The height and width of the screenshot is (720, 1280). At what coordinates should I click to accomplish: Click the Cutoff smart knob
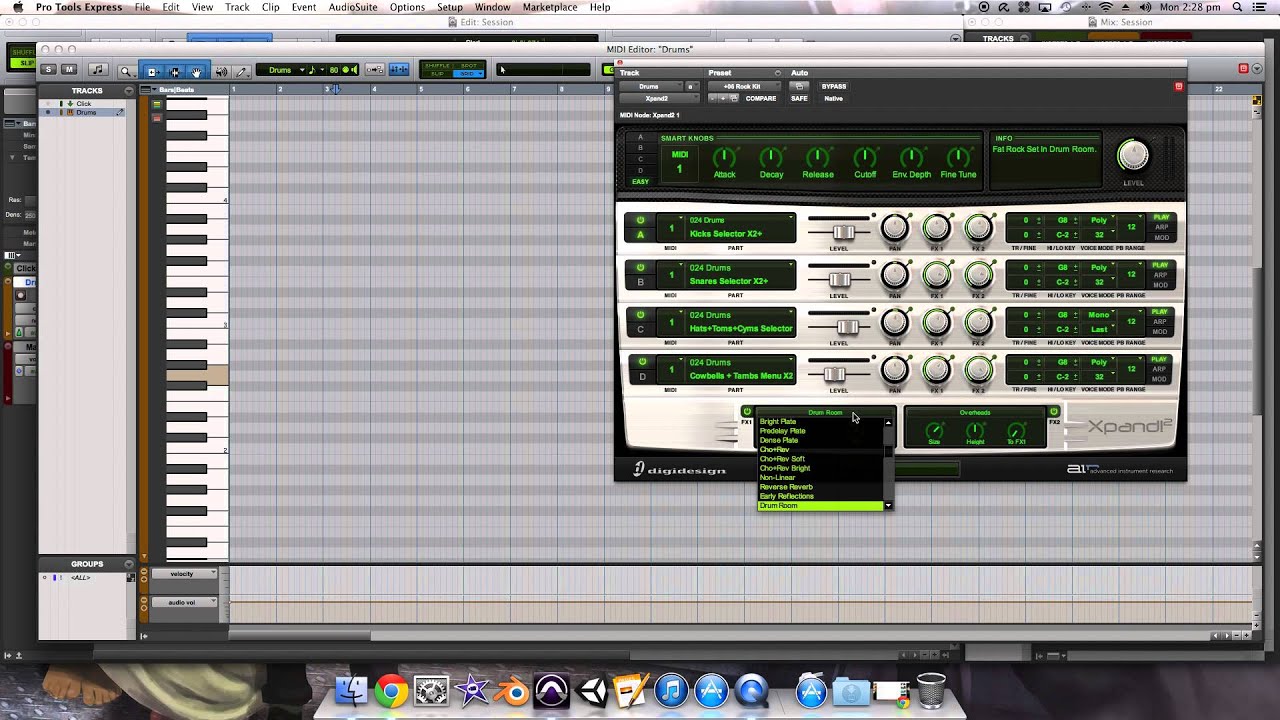tap(865, 158)
